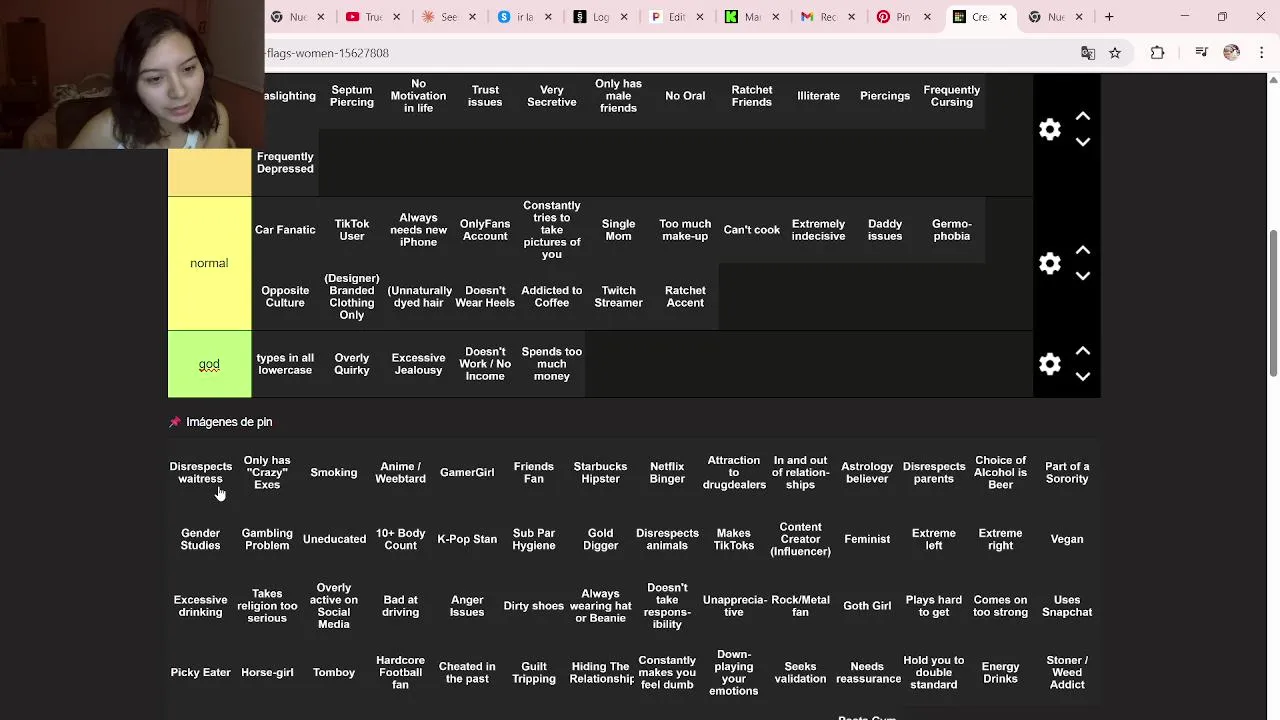Open a new browser tab with plus
The height and width of the screenshot is (720, 1280).
coord(1109,17)
